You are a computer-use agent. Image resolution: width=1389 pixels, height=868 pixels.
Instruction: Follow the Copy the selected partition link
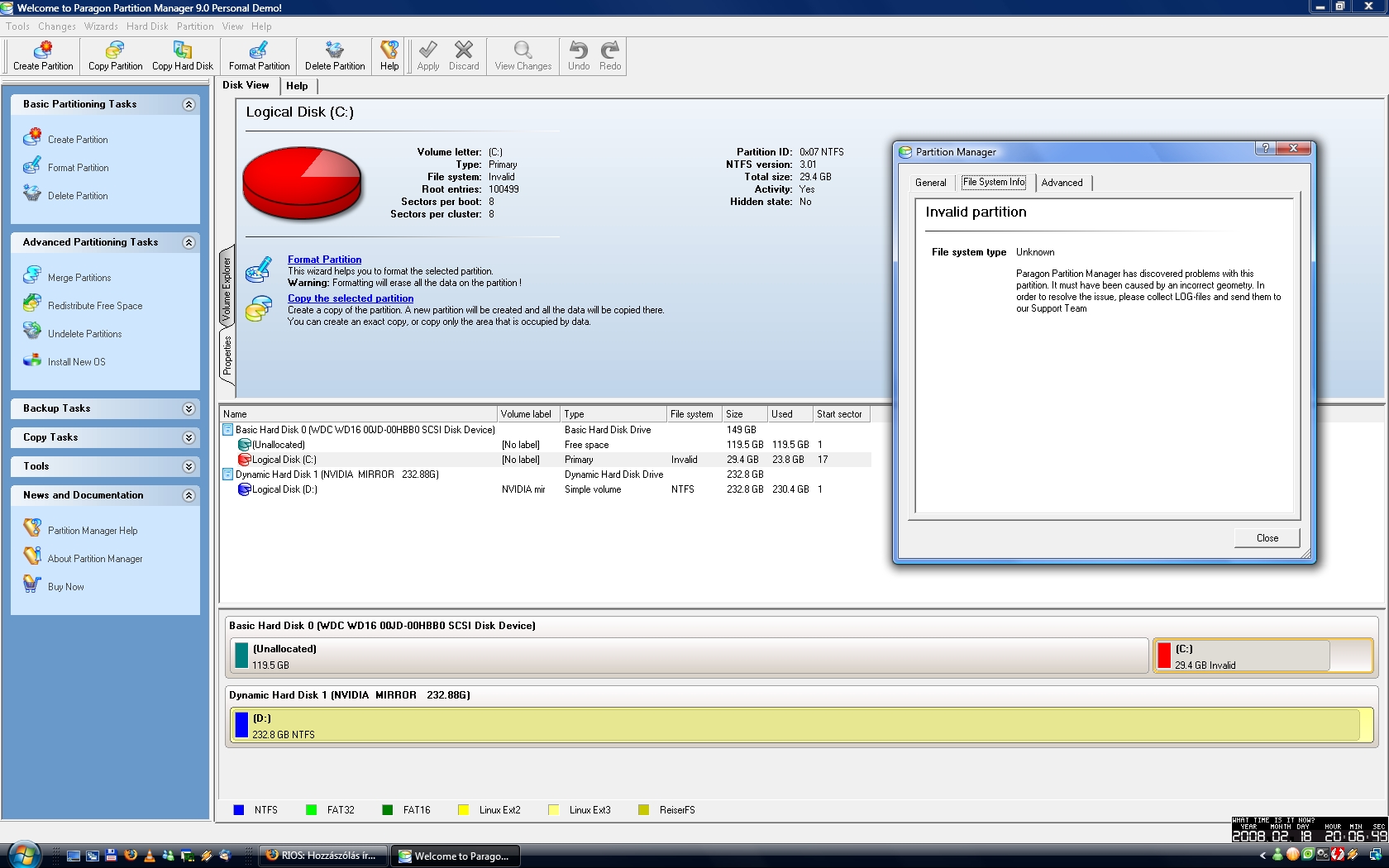tap(351, 298)
